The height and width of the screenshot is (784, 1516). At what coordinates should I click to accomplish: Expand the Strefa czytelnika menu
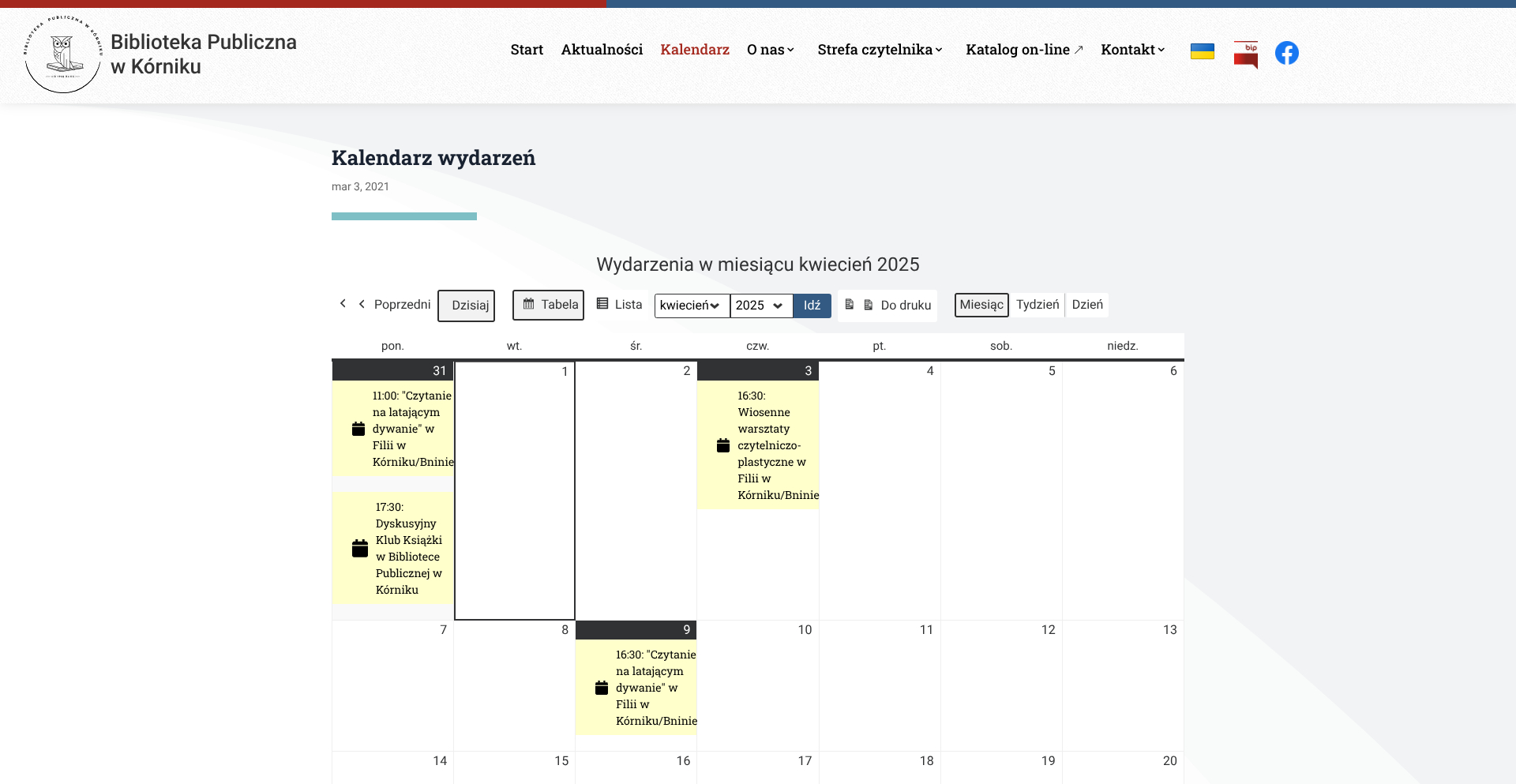pyautogui.click(x=880, y=50)
